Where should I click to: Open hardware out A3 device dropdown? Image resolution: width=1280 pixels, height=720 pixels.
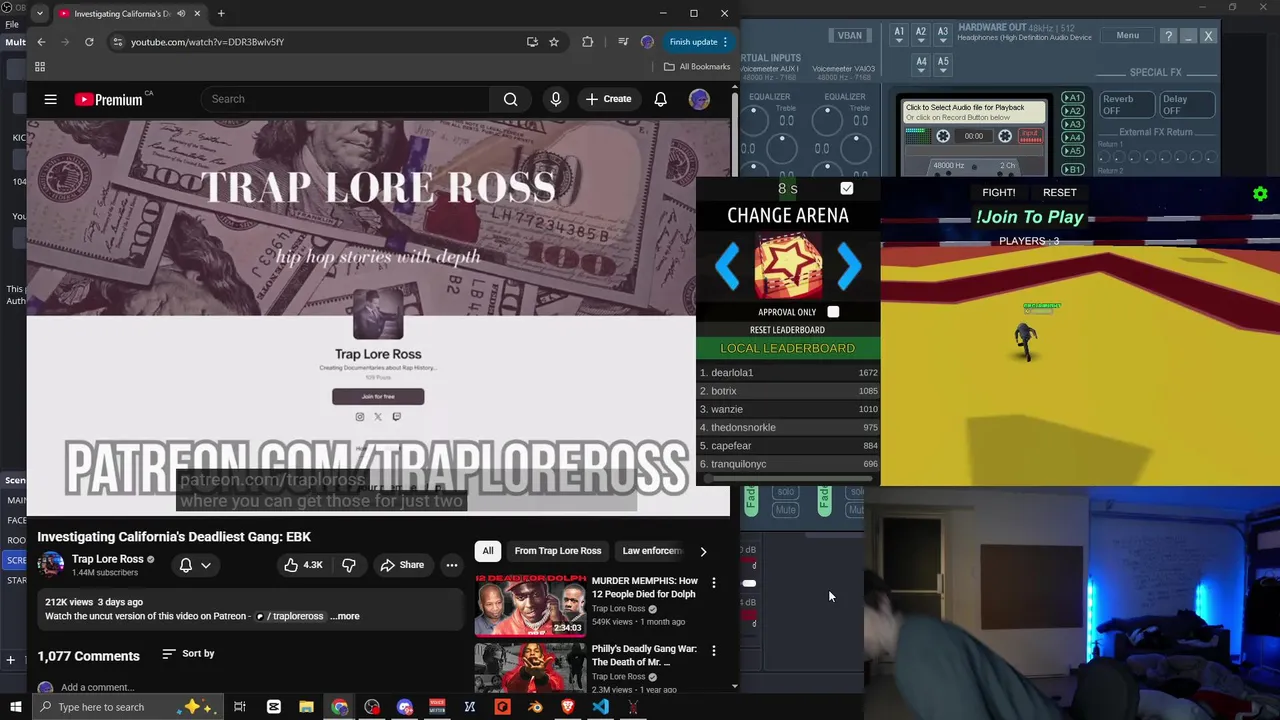[x=943, y=35]
